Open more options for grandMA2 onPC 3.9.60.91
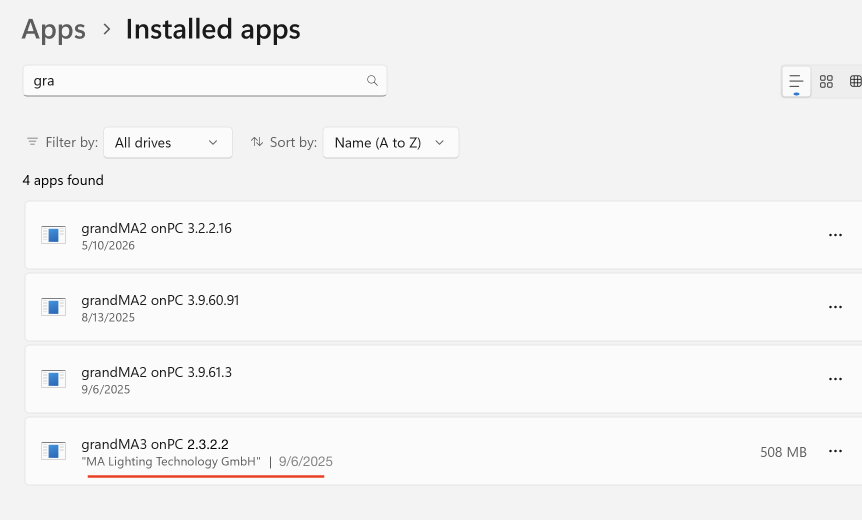Screen dimensions: 862x520 tap(835, 307)
